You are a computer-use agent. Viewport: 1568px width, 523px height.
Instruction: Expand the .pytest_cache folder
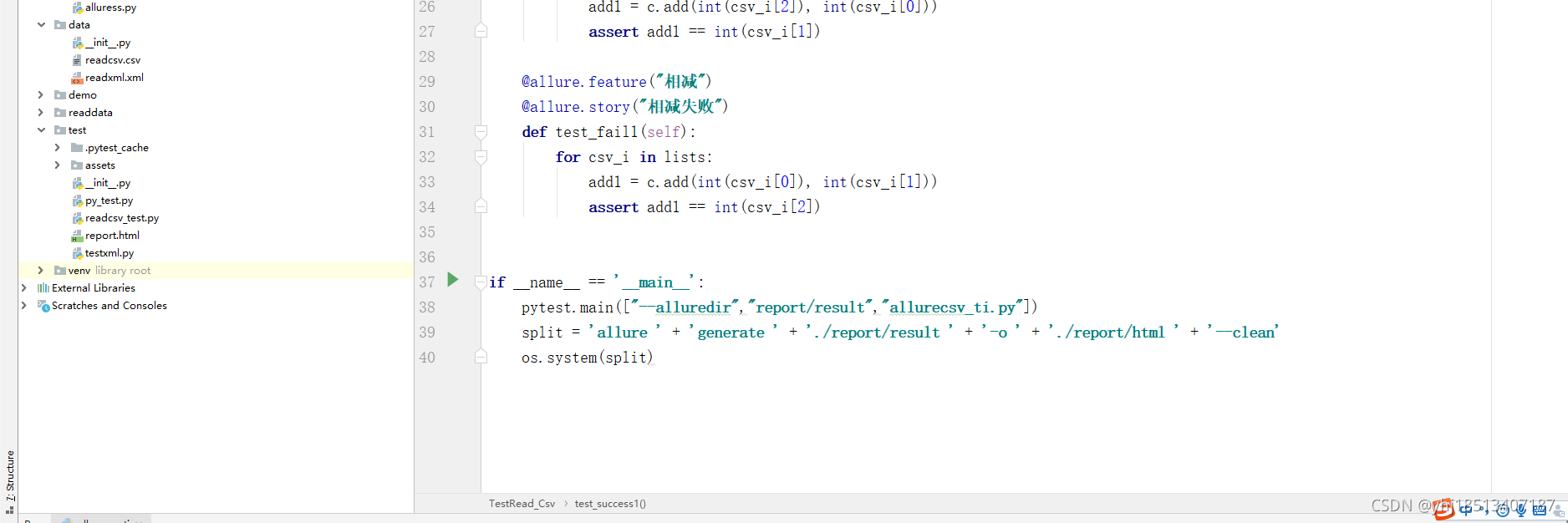tap(58, 147)
